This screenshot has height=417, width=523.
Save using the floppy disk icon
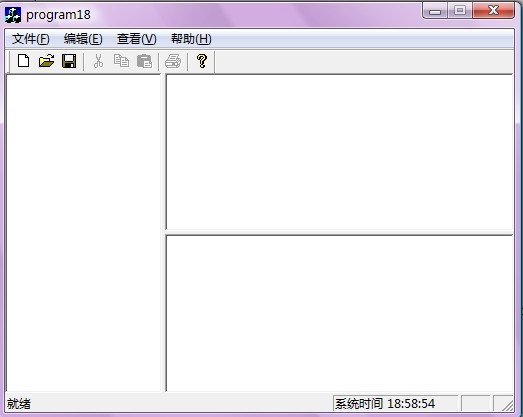(69, 61)
